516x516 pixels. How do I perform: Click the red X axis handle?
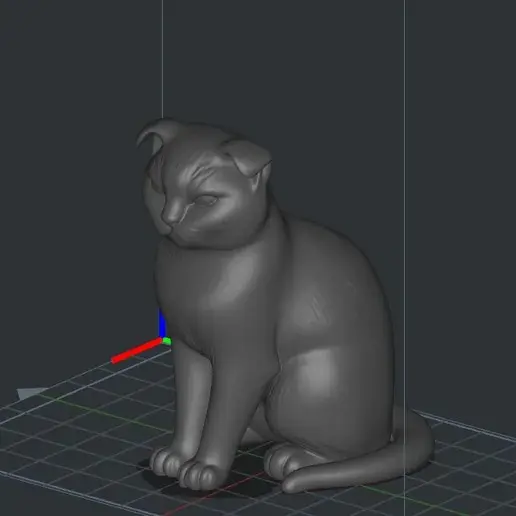tap(137, 351)
